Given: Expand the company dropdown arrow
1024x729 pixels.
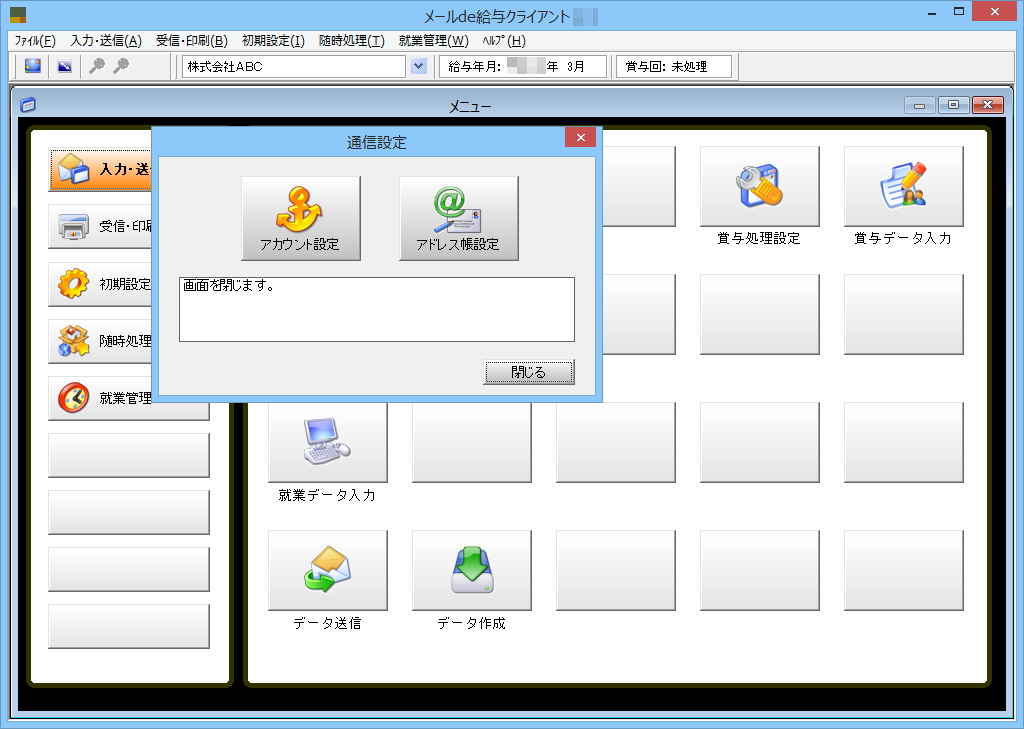Looking at the screenshot, I should [x=419, y=66].
